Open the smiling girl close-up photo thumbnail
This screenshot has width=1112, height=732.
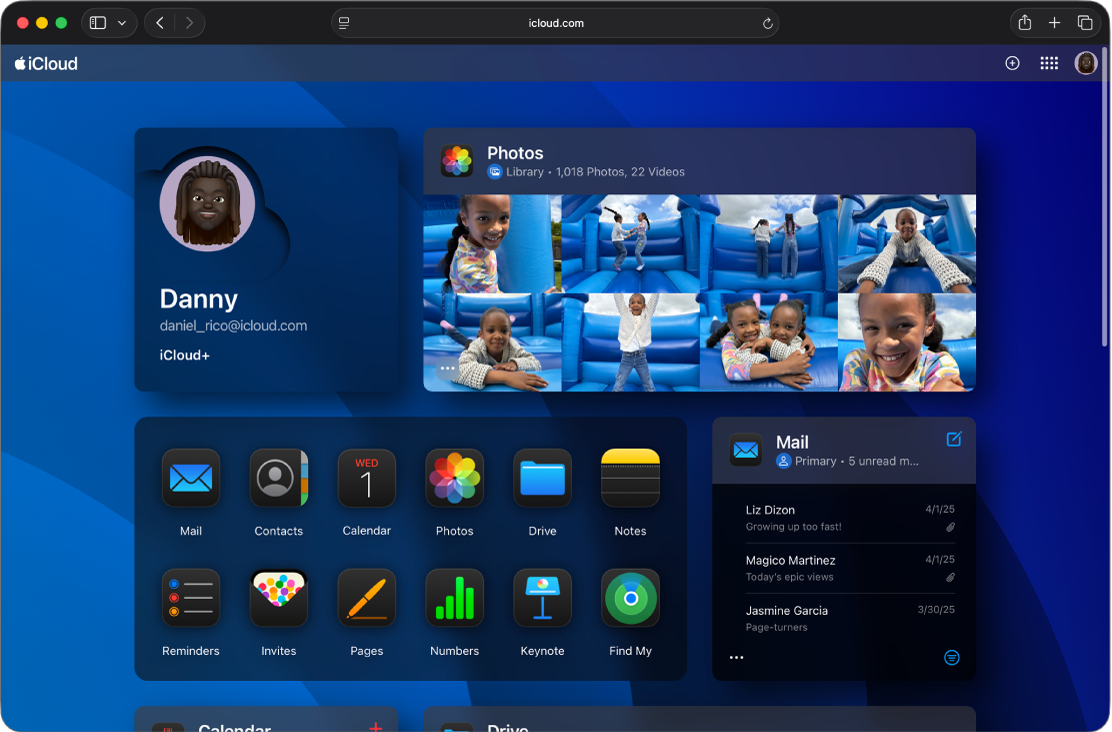pos(907,342)
